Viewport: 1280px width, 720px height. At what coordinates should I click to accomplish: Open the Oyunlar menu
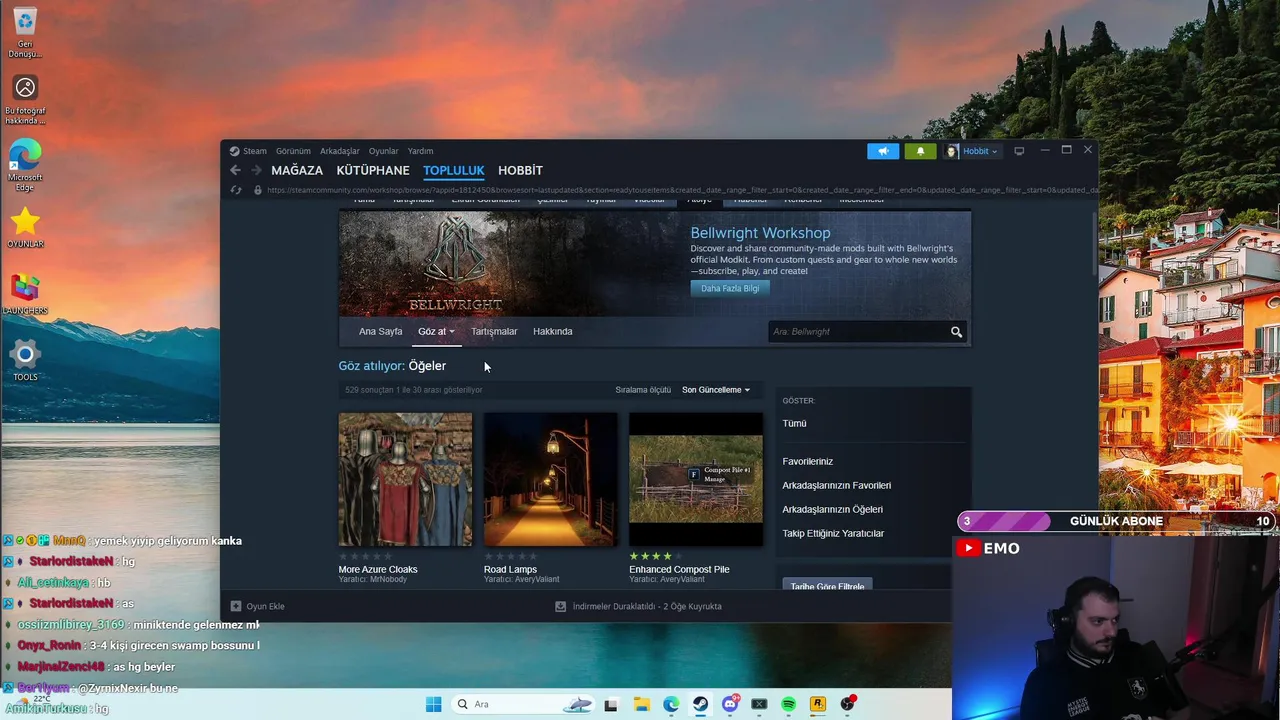pos(383,151)
